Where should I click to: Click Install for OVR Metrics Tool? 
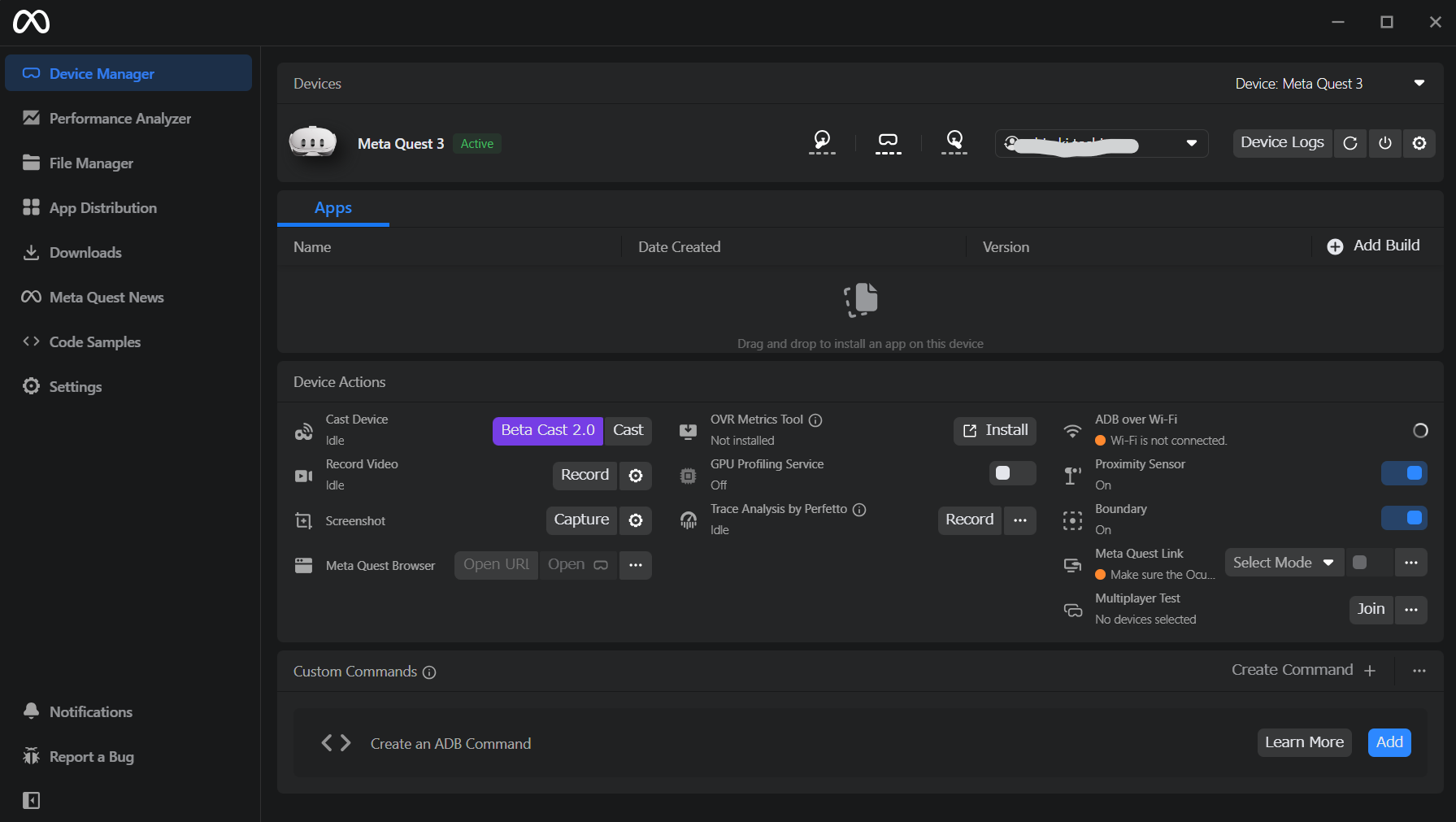995,430
